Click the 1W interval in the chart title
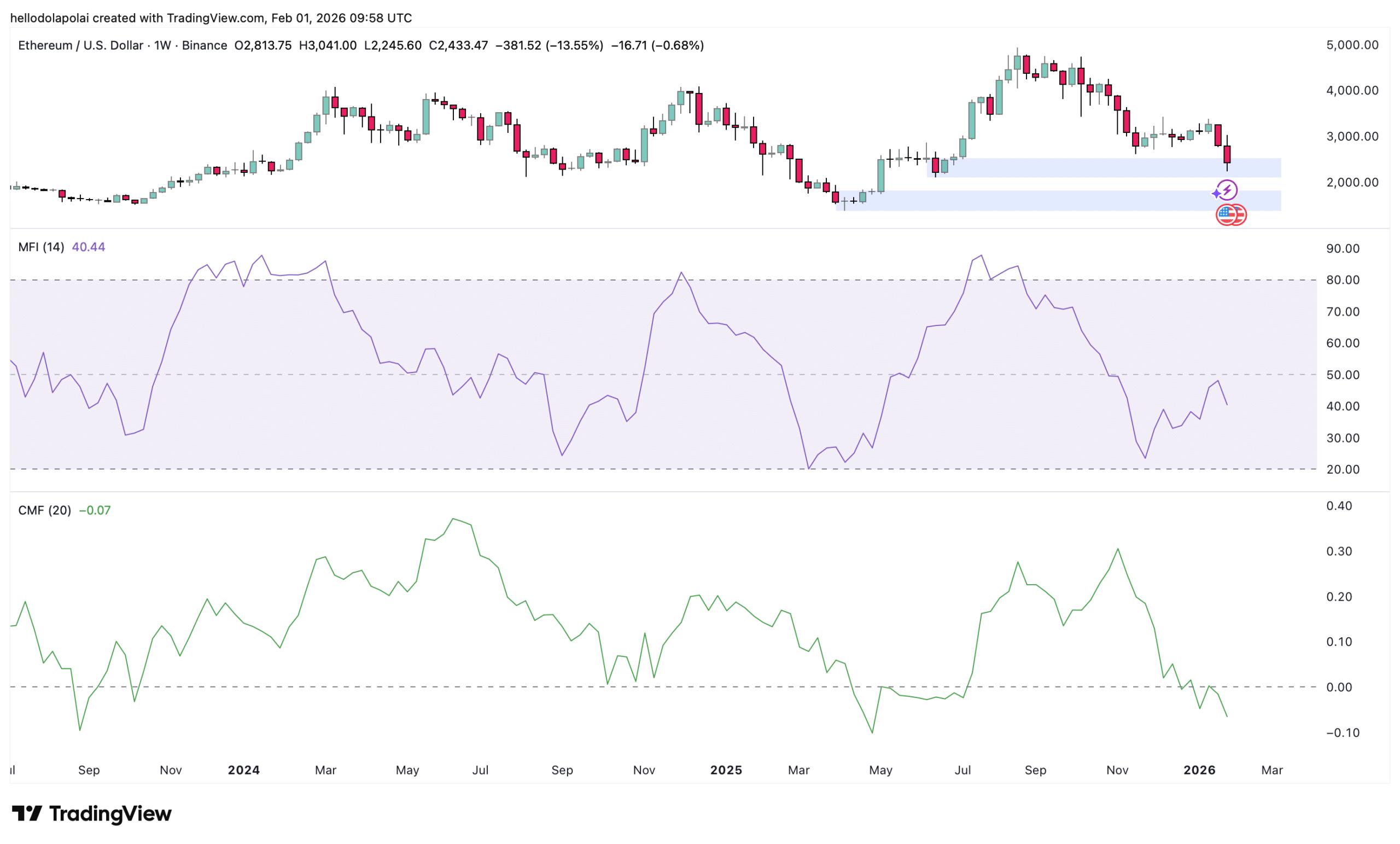1400x844 pixels. coord(162,45)
